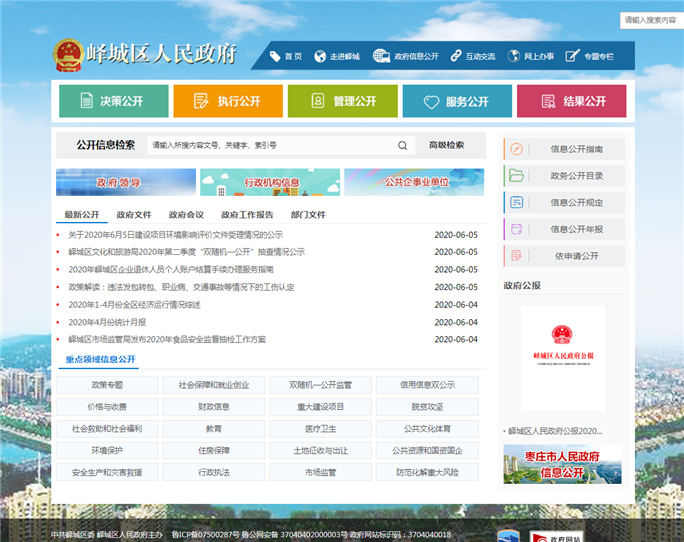Open the 首页 navigation item
The width and height of the screenshot is (684, 542).
[293, 56]
